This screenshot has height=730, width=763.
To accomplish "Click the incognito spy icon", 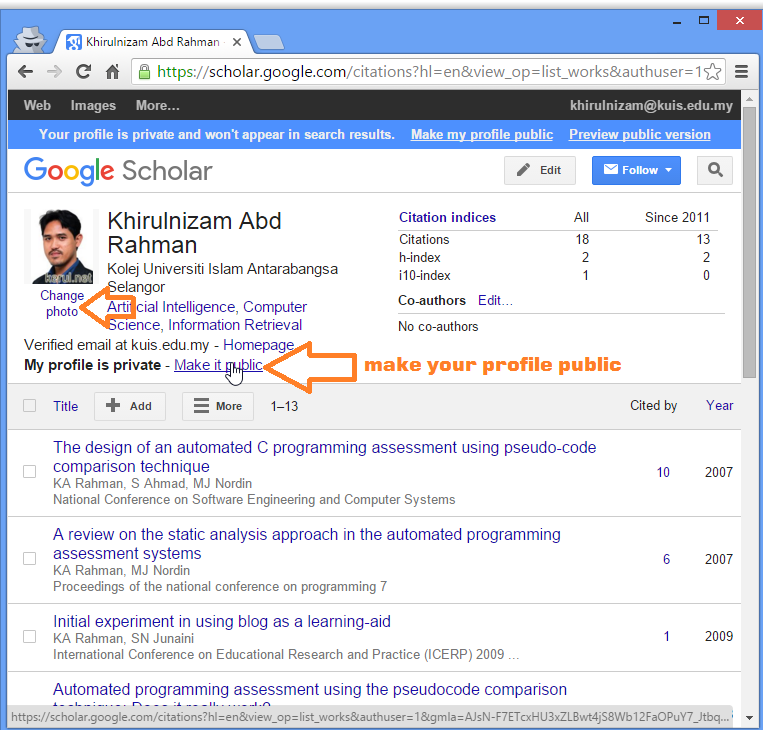I will coord(30,39).
